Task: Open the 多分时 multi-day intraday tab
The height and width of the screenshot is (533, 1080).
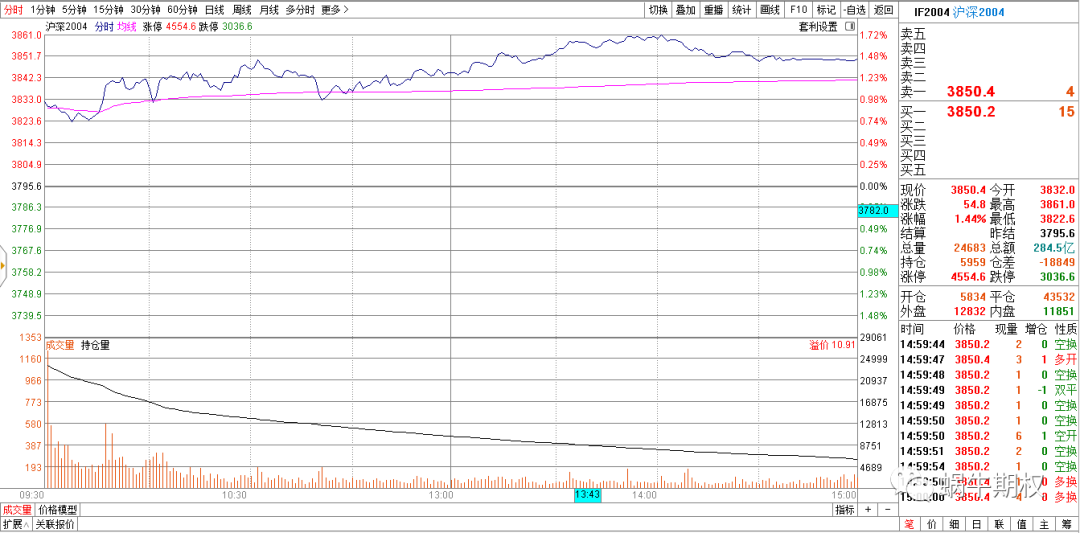Action: coord(300,10)
